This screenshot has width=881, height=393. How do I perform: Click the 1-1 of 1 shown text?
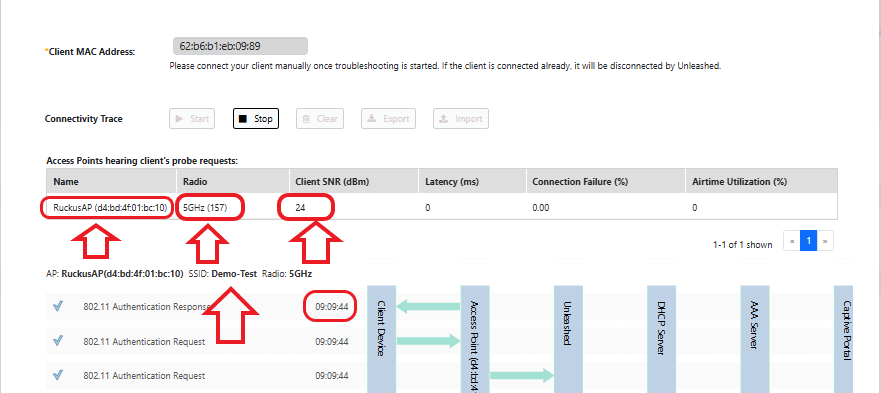click(742, 245)
